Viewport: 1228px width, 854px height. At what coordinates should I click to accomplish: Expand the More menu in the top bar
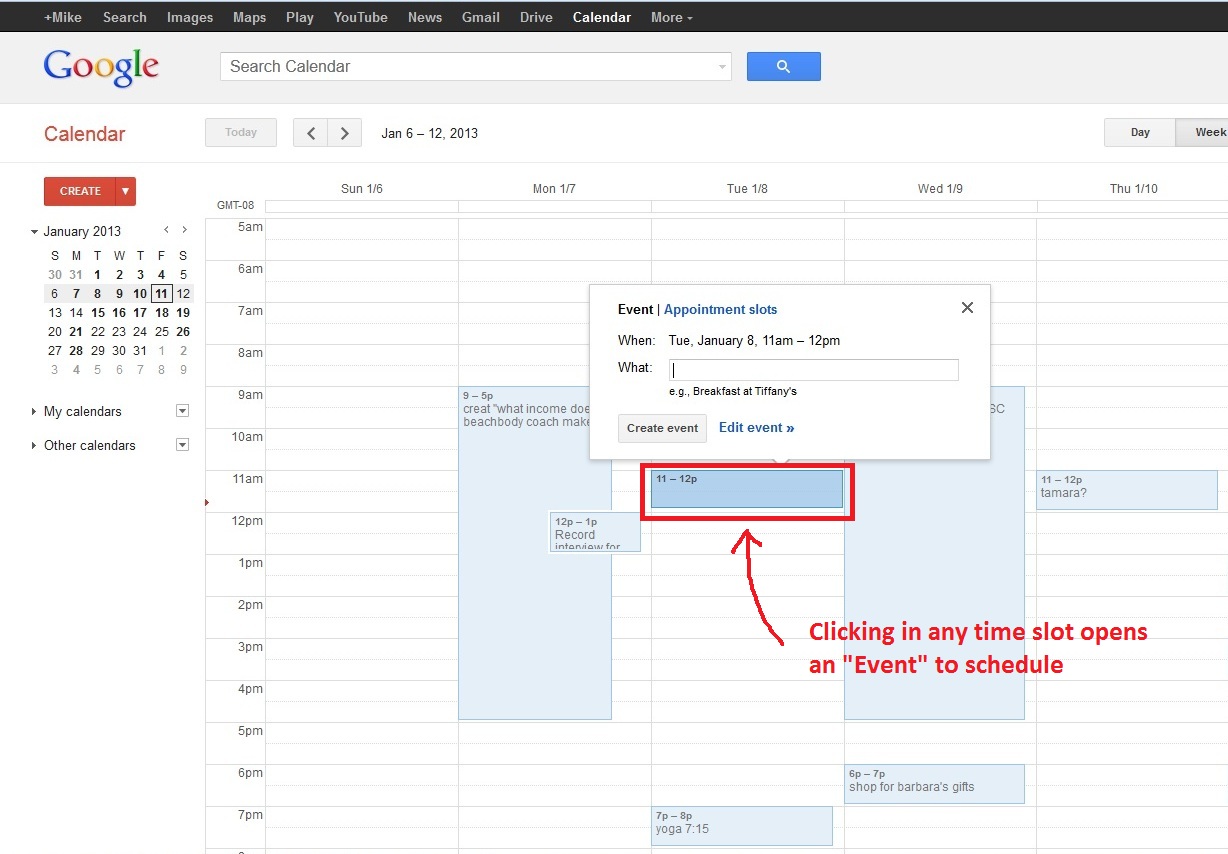671,16
